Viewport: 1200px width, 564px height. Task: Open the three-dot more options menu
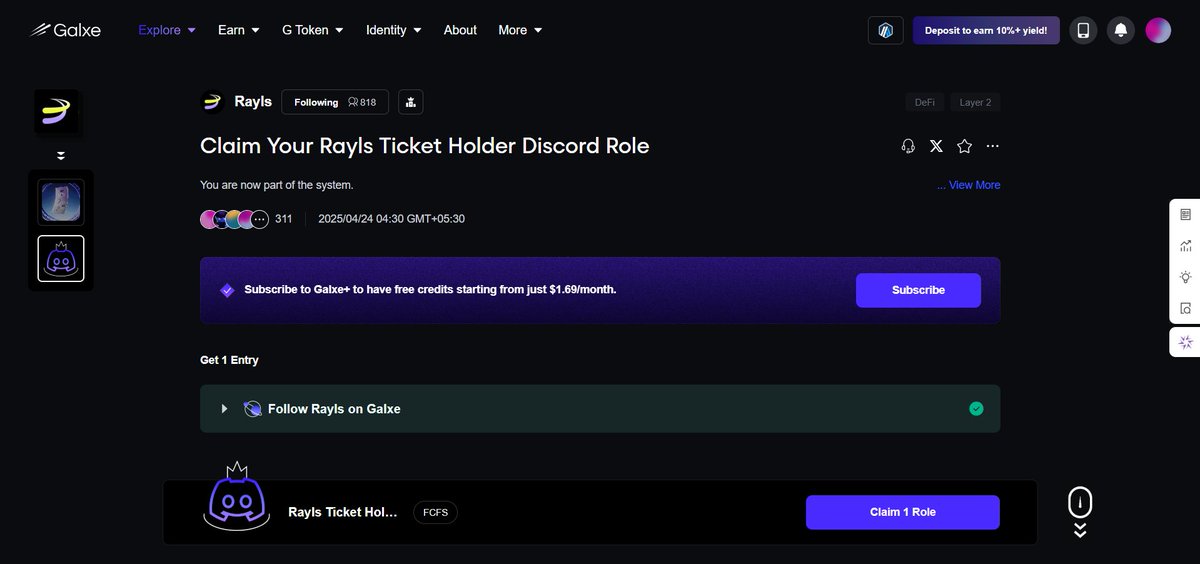pos(992,146)
